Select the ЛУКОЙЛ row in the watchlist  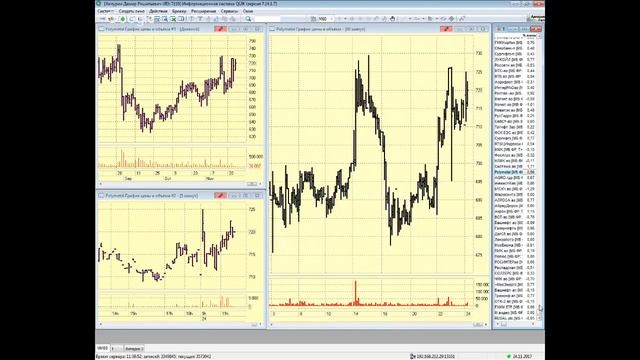[x=515, y=60]
